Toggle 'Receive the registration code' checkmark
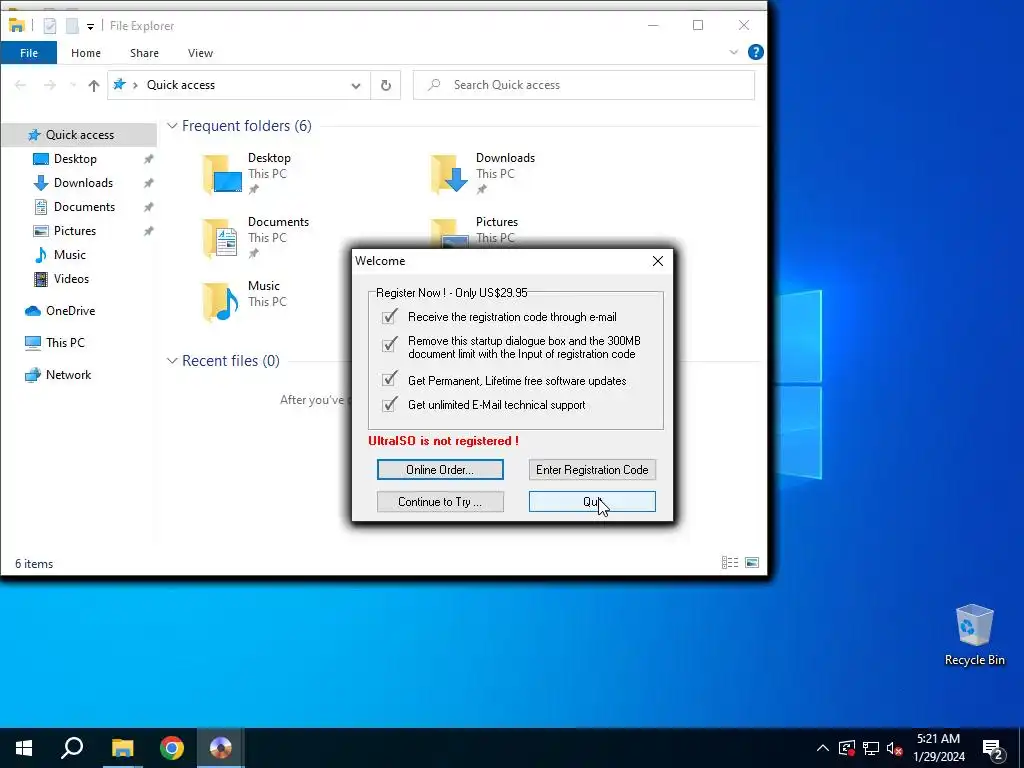Screen dimensions: 1024x768 click(x=390, y=317)
